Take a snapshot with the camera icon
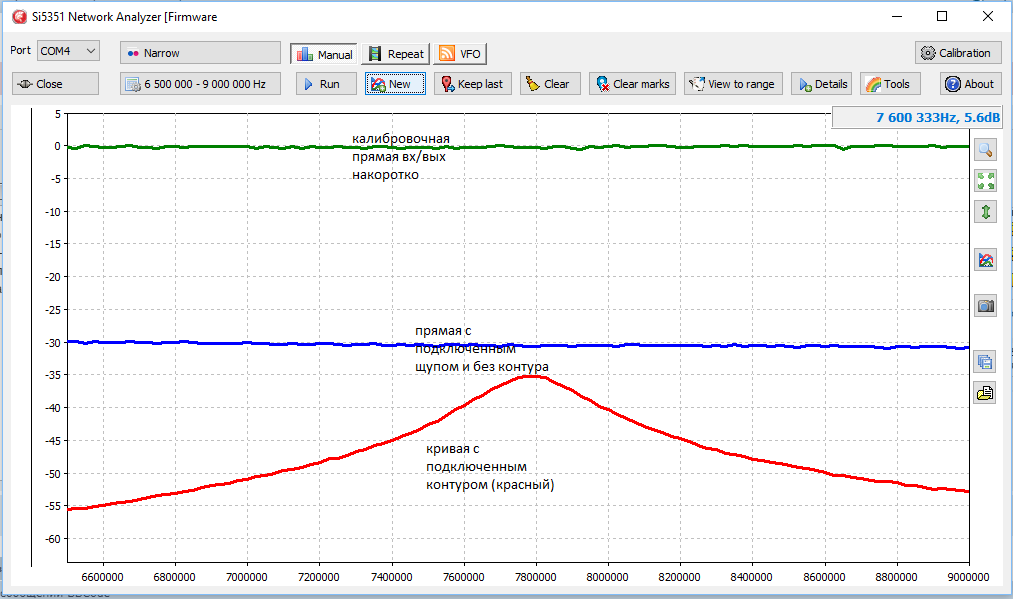1013x599 pixels. [x=985, y=306]
